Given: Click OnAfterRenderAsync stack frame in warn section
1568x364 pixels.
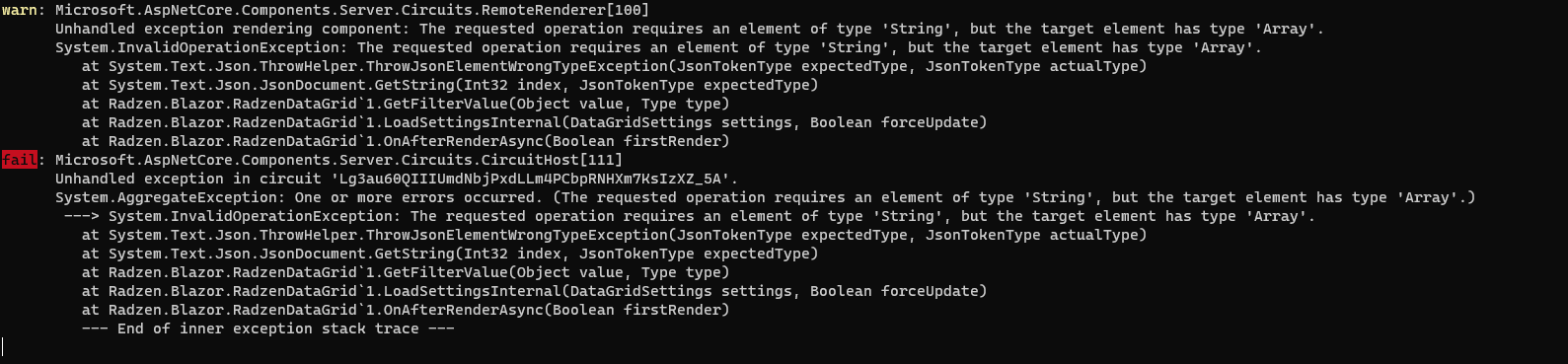Looking at the screenshot, I should [x=406, y=141].
